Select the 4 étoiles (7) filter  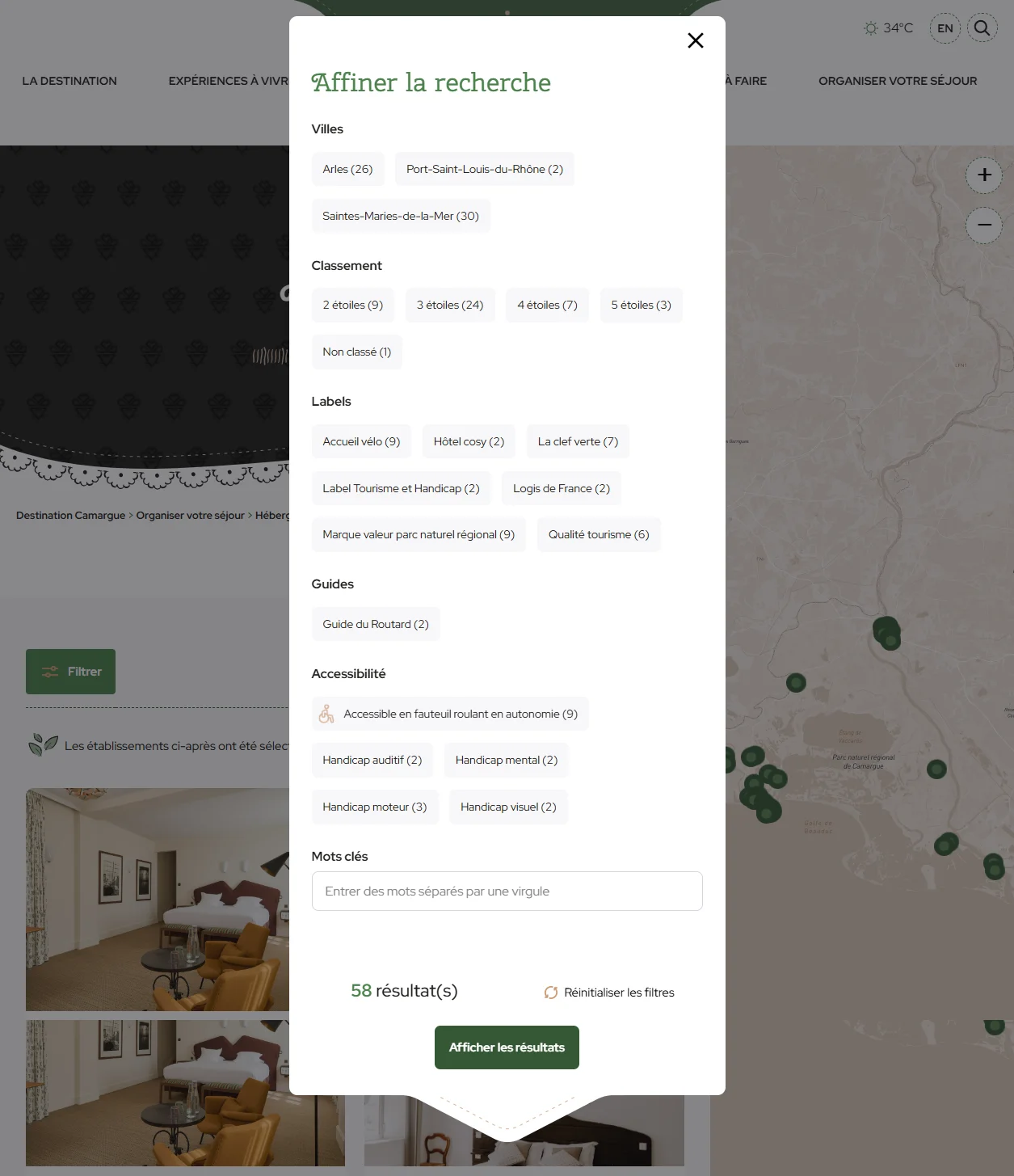(548, 305)
